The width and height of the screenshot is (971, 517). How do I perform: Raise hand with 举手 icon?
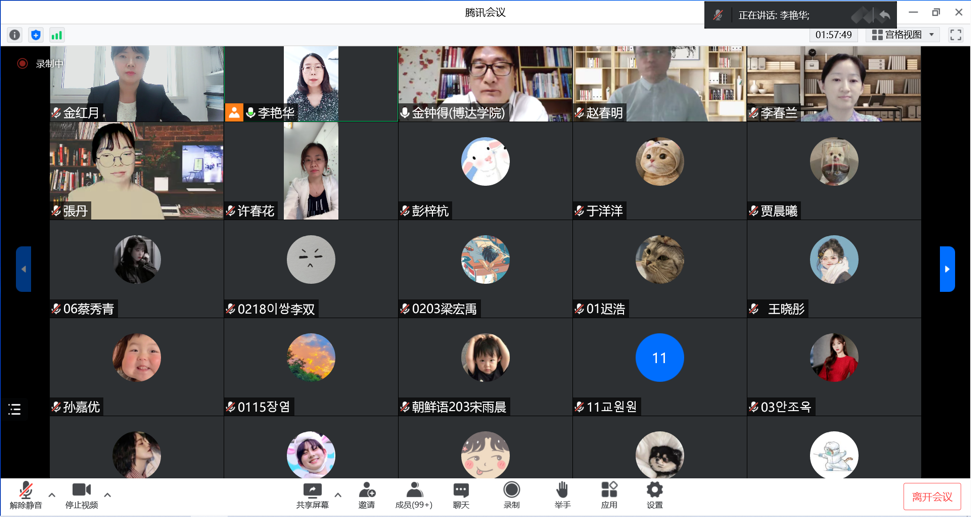562,494
